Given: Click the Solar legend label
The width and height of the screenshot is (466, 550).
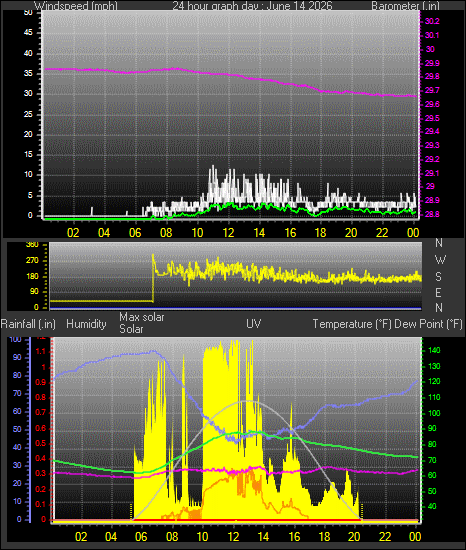Looking at the screenshot, I should click(131, 329).
